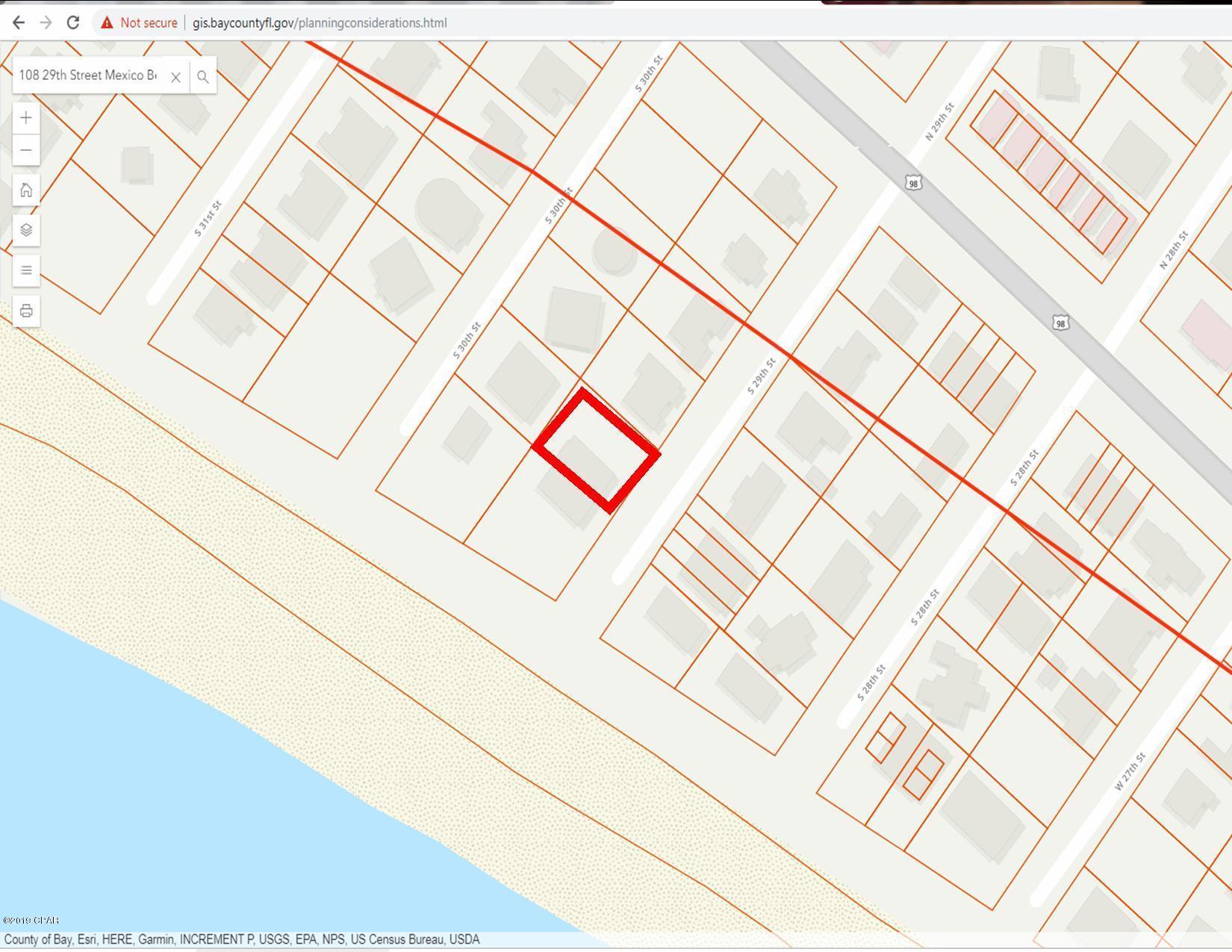
Task: Click the US 98 highway shield near N 28th St
Action: [x=1060, y=323]
